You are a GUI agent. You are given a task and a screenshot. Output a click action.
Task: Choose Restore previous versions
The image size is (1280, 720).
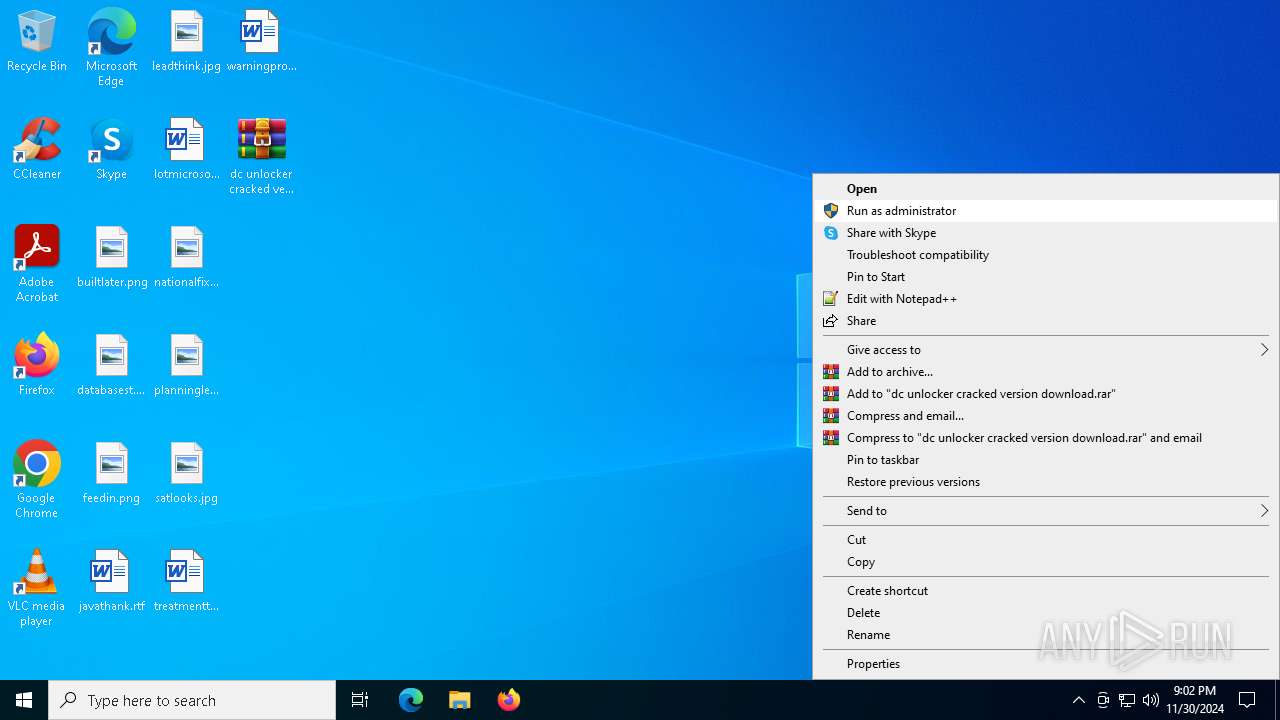[x=1046, y=482]
